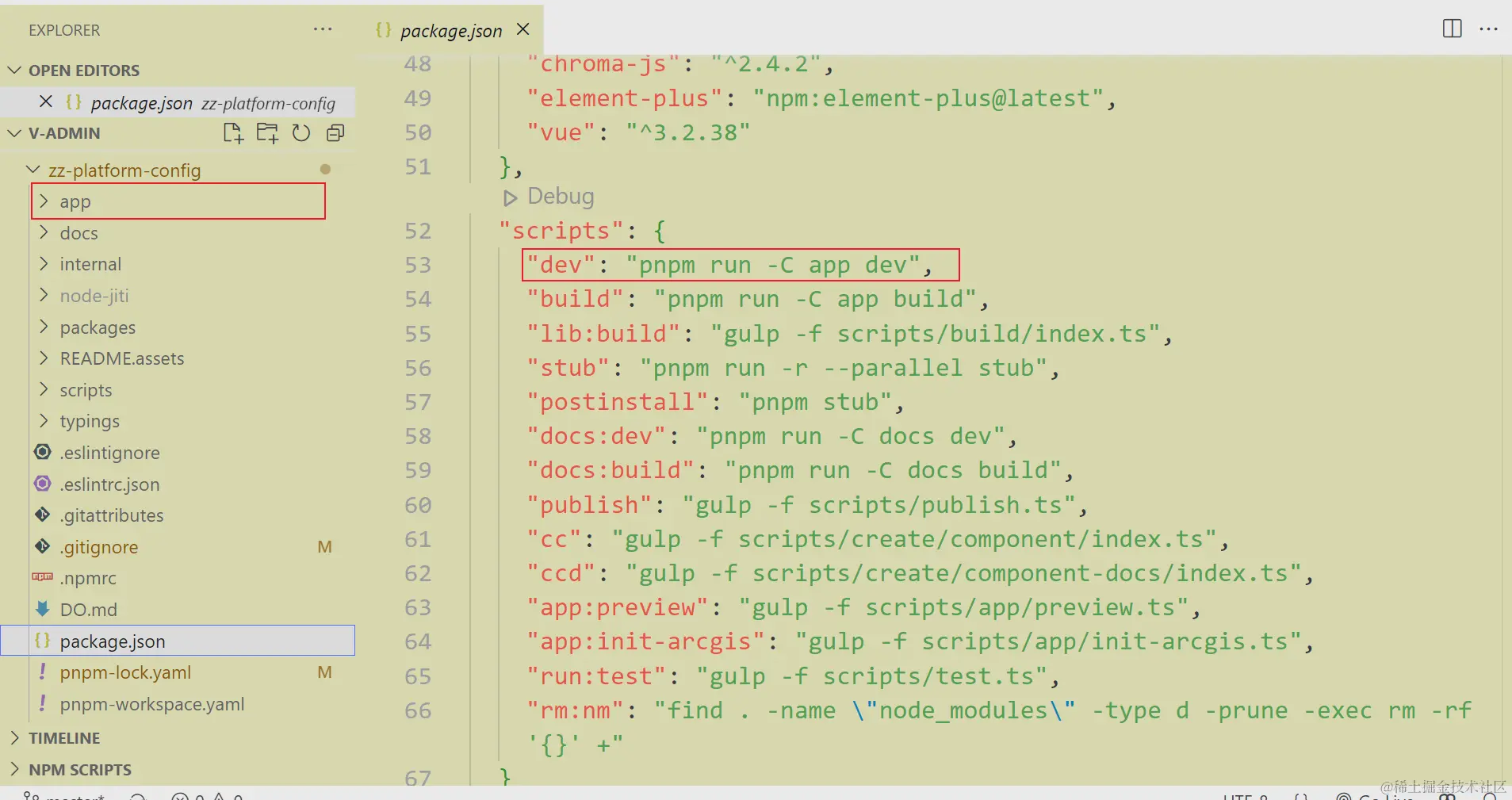Screen dimensions: 1512x800
Task: Expand the packages folder
Action: [44, 327]
